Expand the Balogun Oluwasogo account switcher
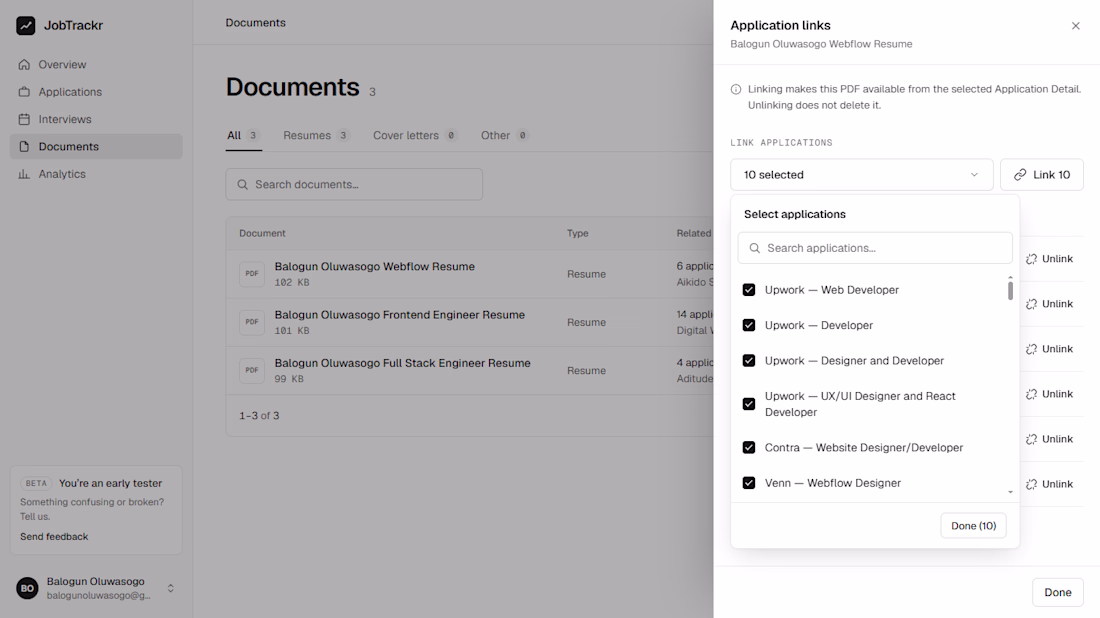Viewport: 1100px width, 618px height. [170, 589]
